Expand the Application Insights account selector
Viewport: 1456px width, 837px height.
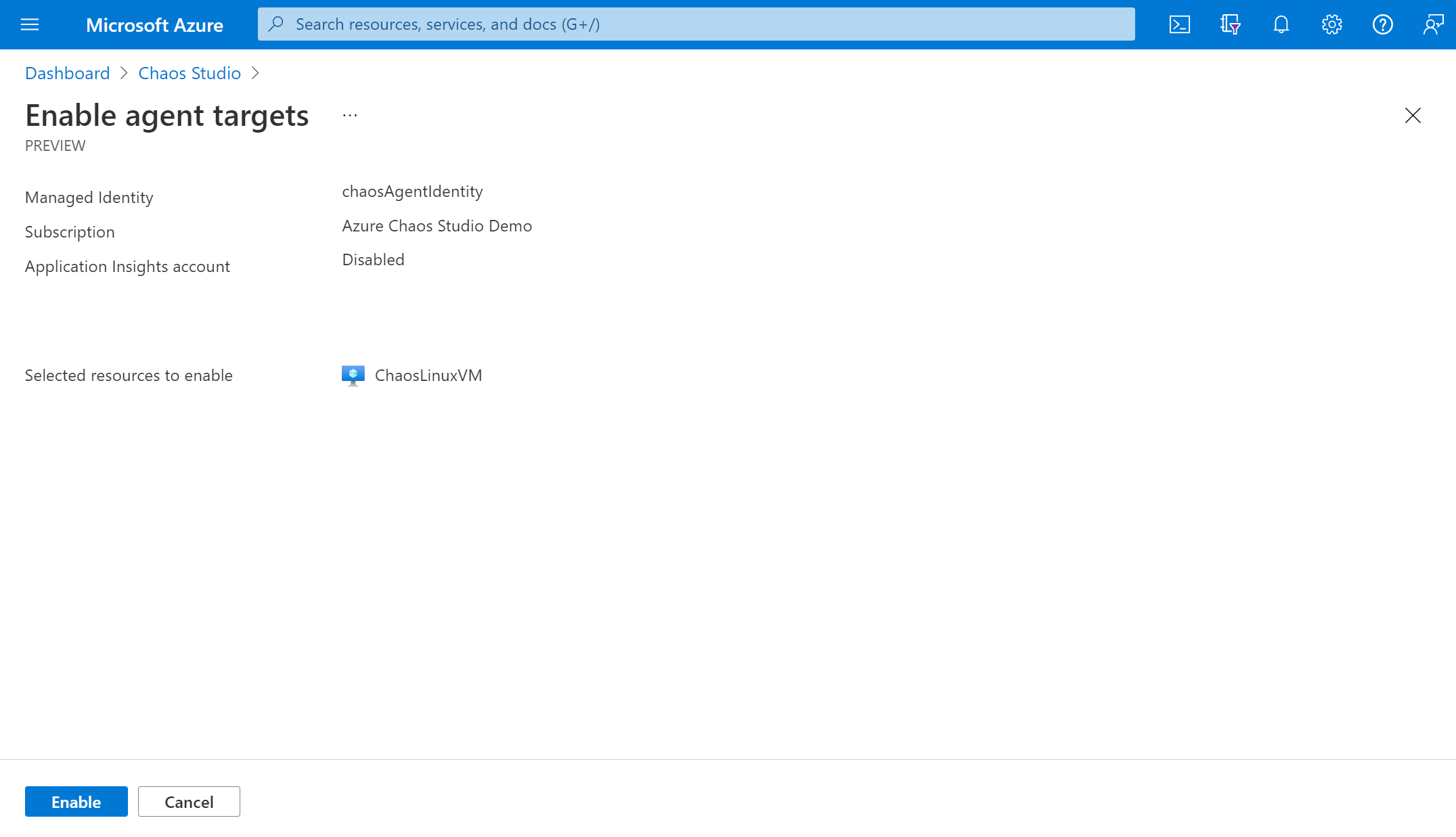(373, 259)
